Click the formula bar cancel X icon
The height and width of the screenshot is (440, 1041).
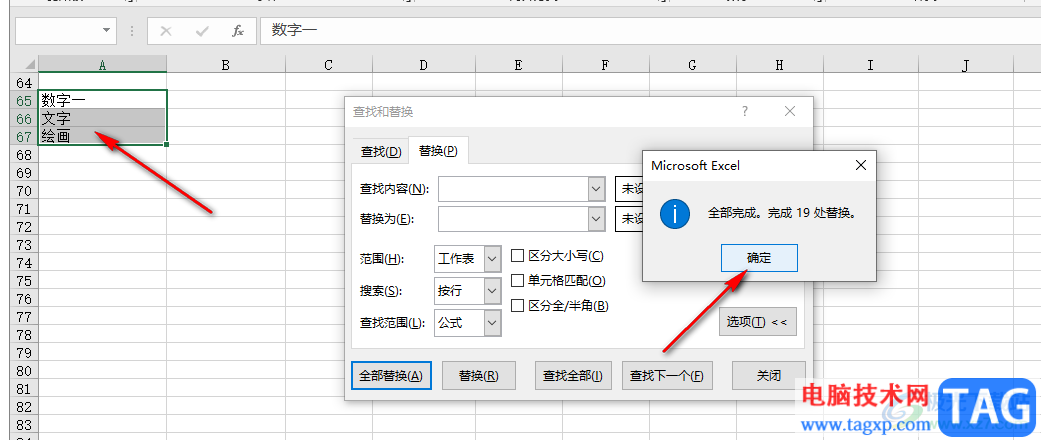(166, 31)
